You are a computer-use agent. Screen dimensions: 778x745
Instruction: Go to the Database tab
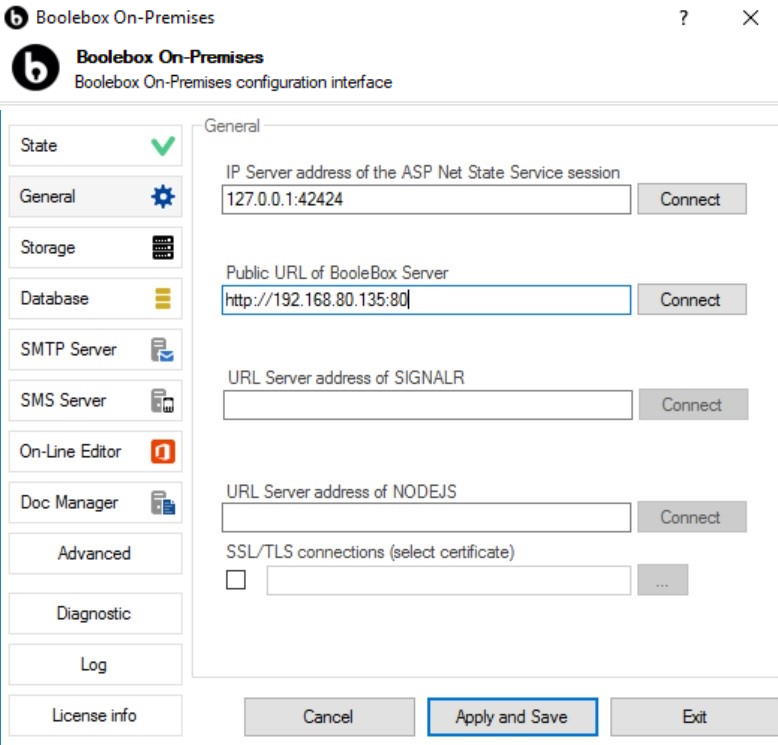(x=95, y=298)
